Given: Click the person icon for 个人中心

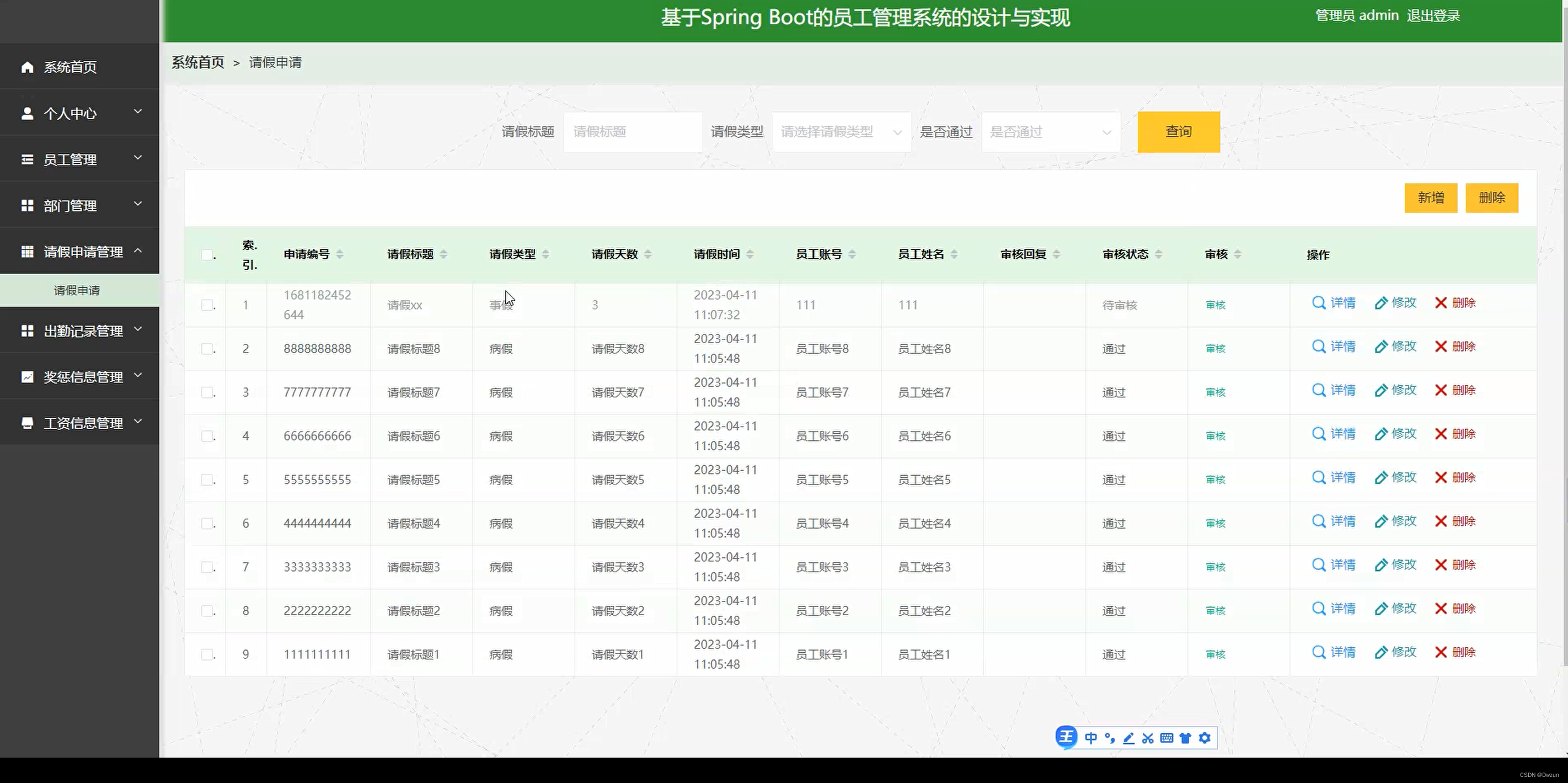Looking at the screenshot, I should [x=28, y=113].
